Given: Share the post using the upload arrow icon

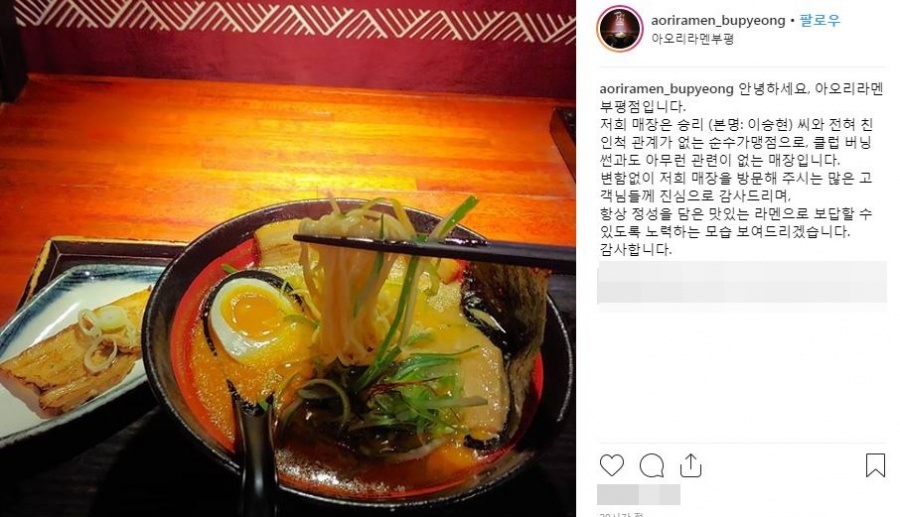Looking at the screenshot, I should click(690, 465).
